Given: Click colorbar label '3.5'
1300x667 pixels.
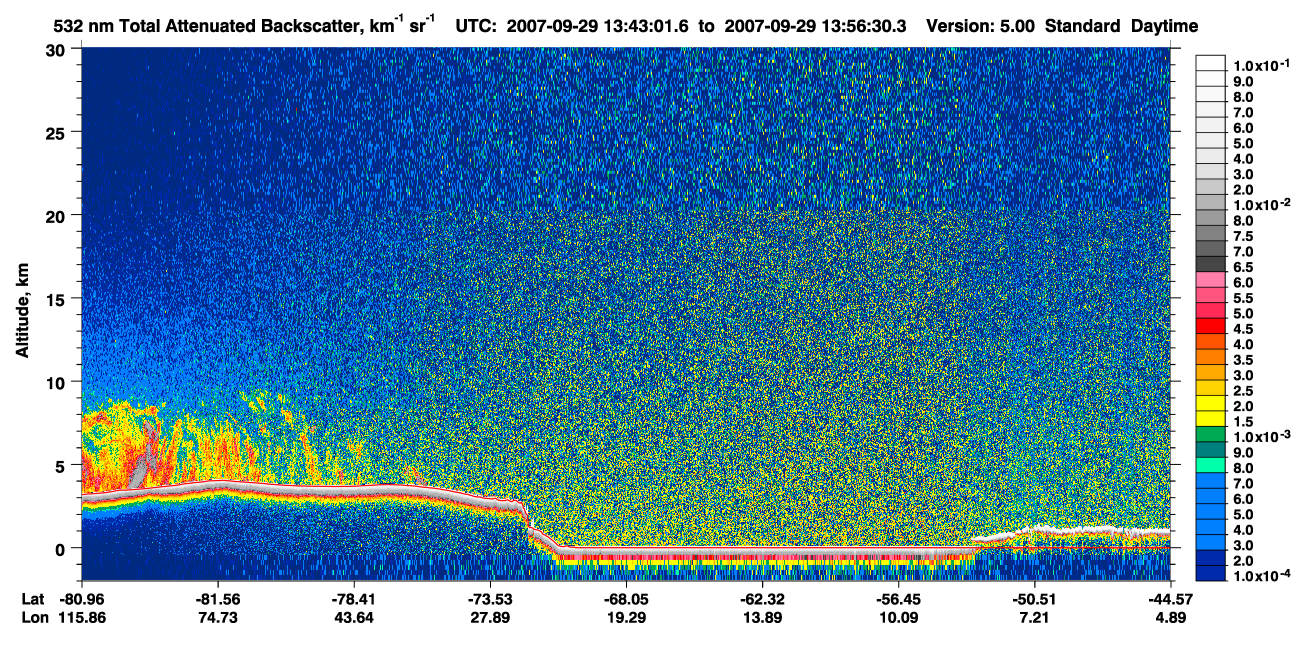Looking at the screenshot, I should 1245,360.
